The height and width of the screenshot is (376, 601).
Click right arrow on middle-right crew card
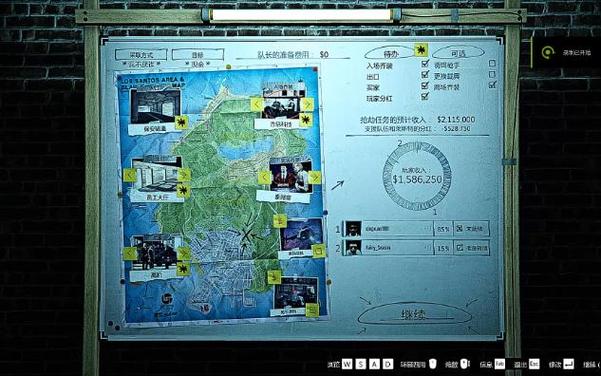click(x=315, y=177)
